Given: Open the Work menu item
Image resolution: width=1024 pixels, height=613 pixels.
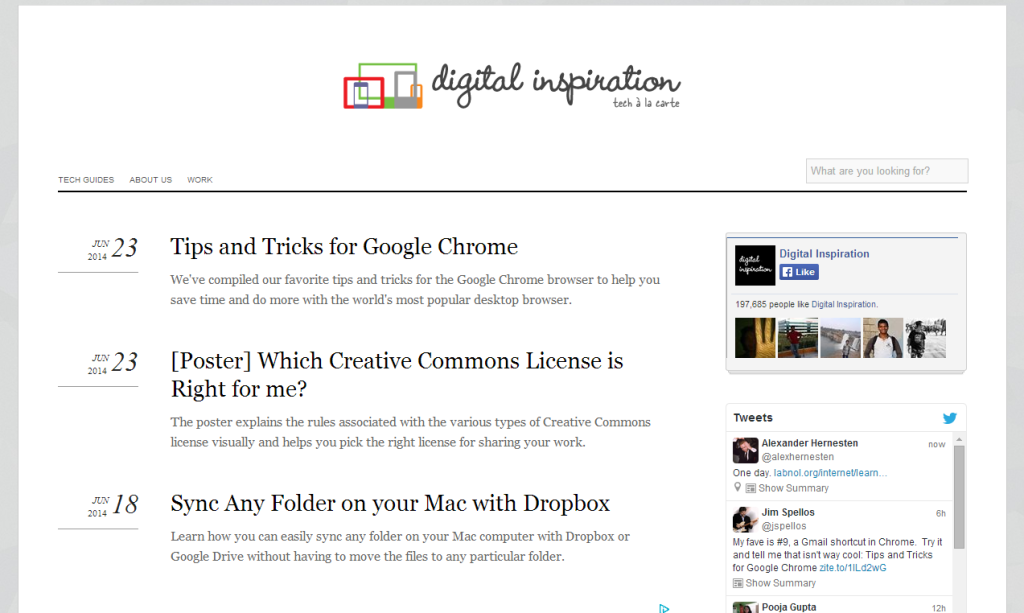Looking at the screenshot, I should pos(200,180).
